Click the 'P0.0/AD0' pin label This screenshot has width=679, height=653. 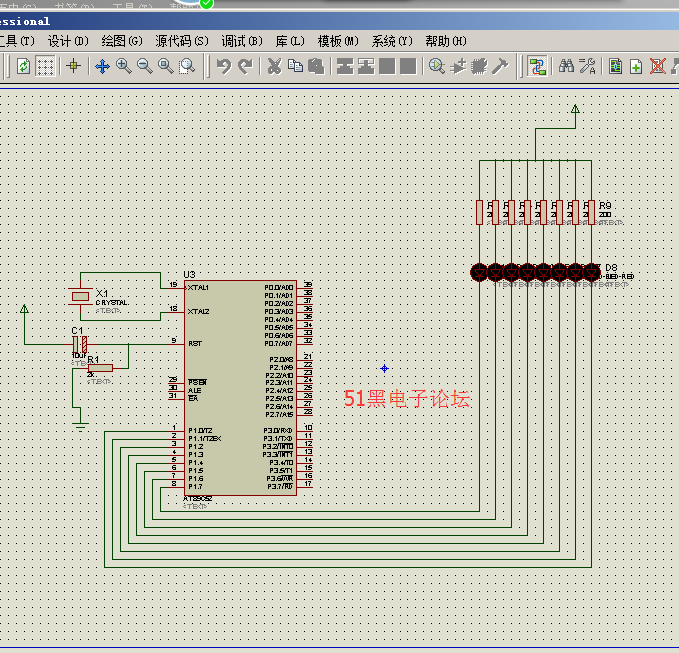(x=278, y=288)
